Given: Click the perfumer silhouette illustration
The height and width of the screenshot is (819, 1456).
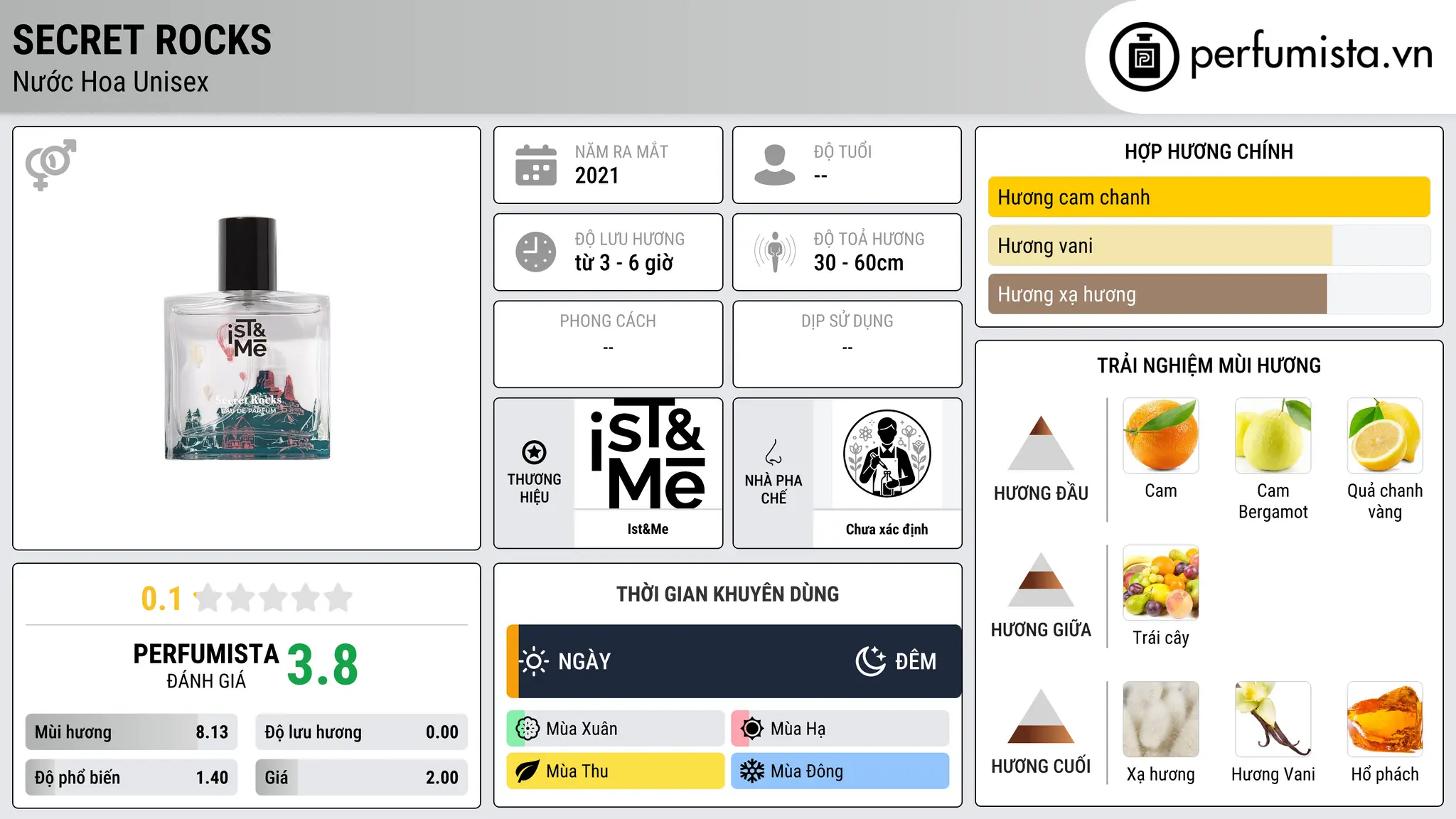Looking at the screenshot, I should [887, 454].
